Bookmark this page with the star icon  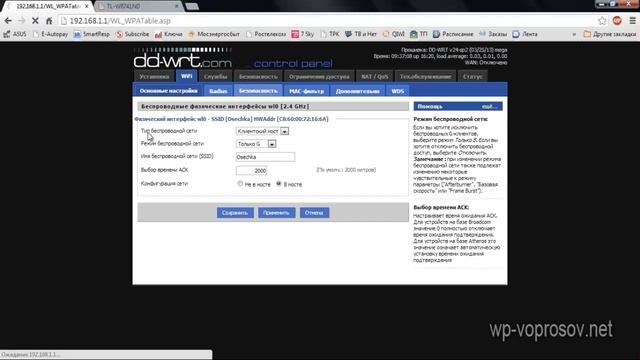point(602,20)
